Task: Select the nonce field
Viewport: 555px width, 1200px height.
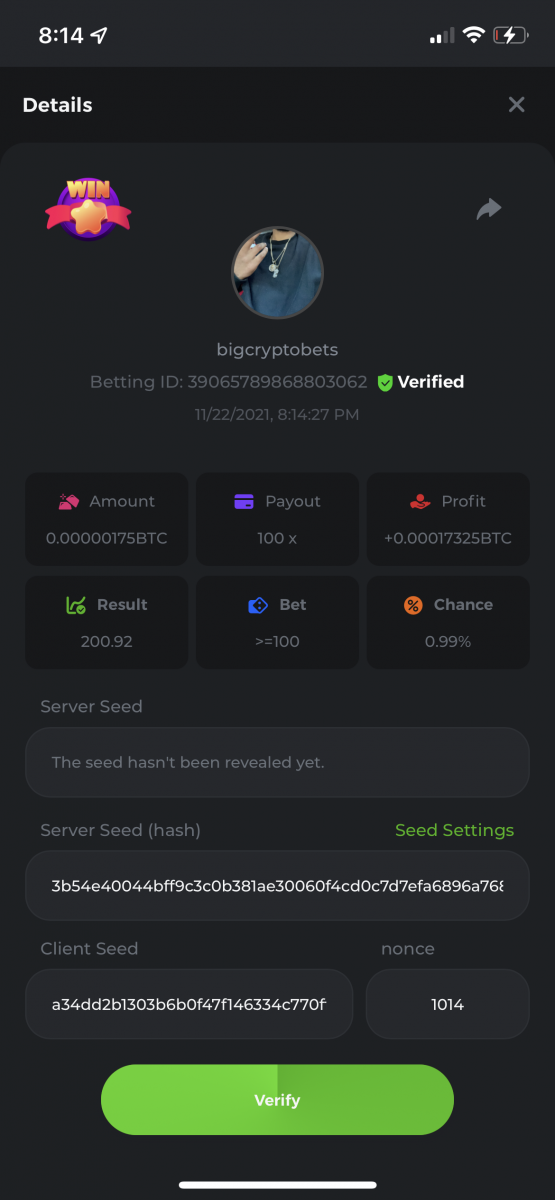Action: tap(448, 1004)
